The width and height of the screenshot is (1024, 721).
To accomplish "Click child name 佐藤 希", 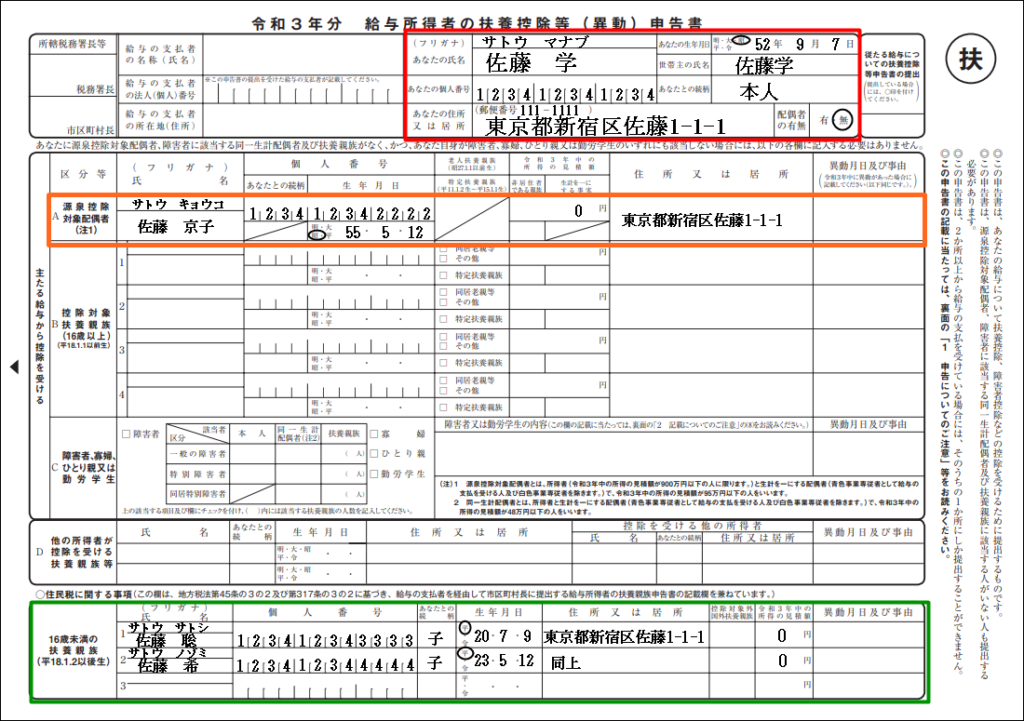I will 167,665.
